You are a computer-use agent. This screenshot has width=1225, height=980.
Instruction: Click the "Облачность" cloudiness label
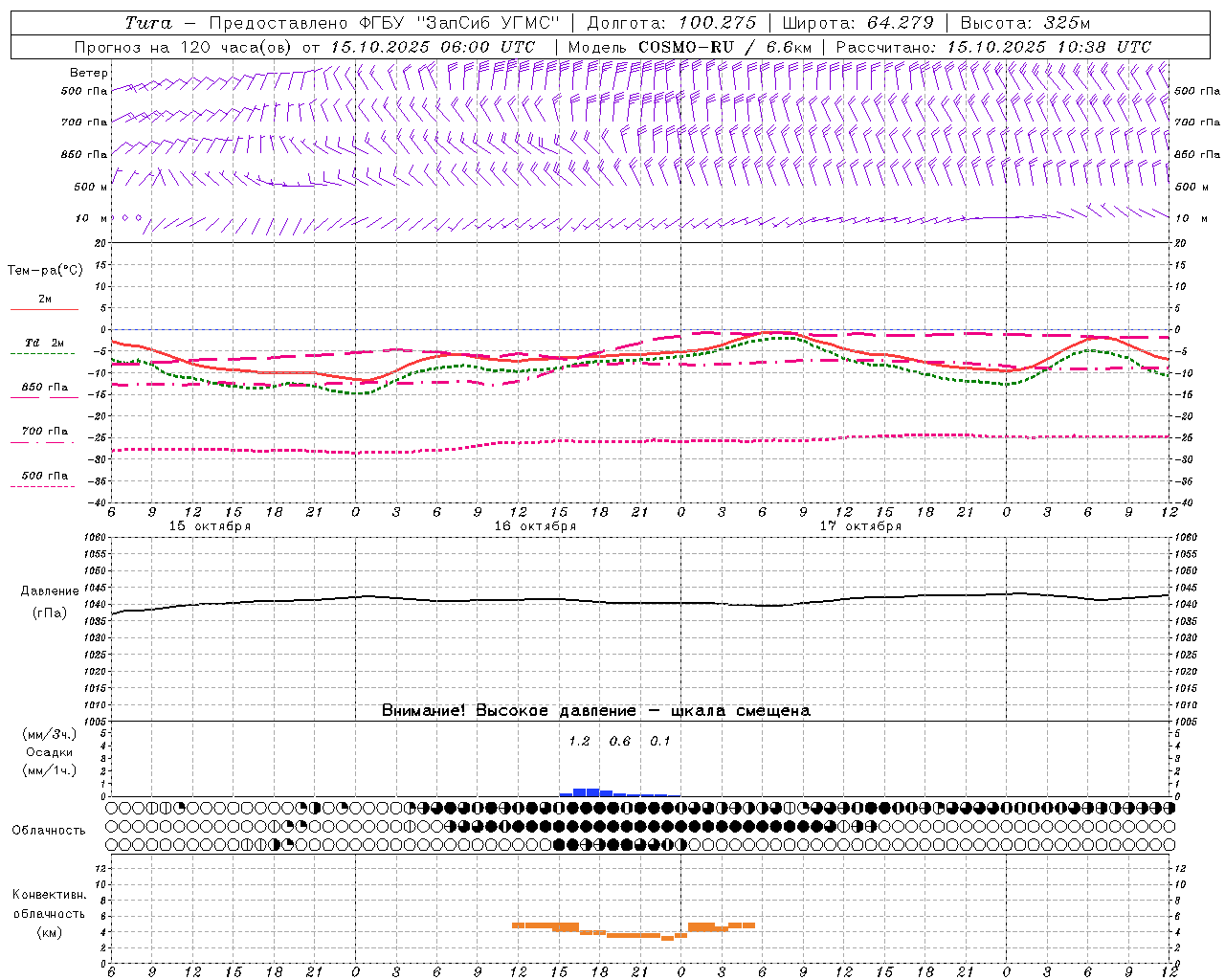pyautogui.click(x=49, y=831)
